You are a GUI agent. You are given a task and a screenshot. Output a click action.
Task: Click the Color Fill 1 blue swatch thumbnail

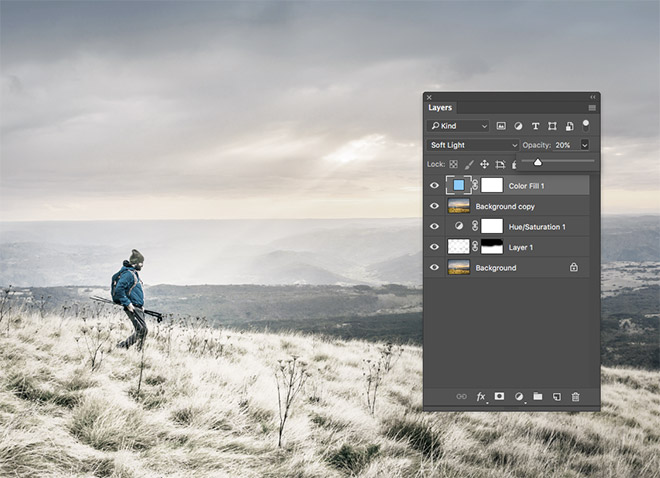[459, 185]
